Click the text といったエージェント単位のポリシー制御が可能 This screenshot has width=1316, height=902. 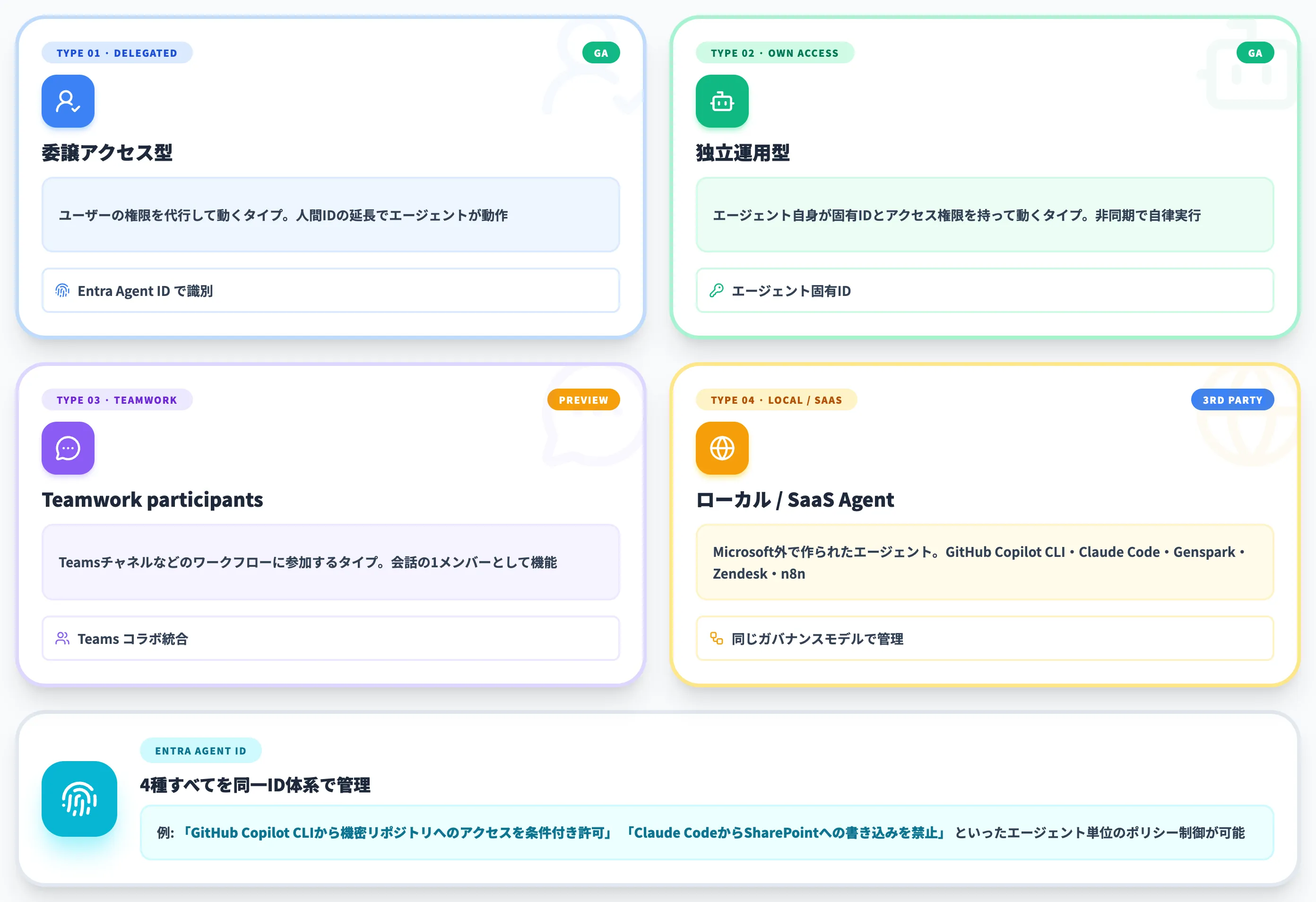[1100, 833]
